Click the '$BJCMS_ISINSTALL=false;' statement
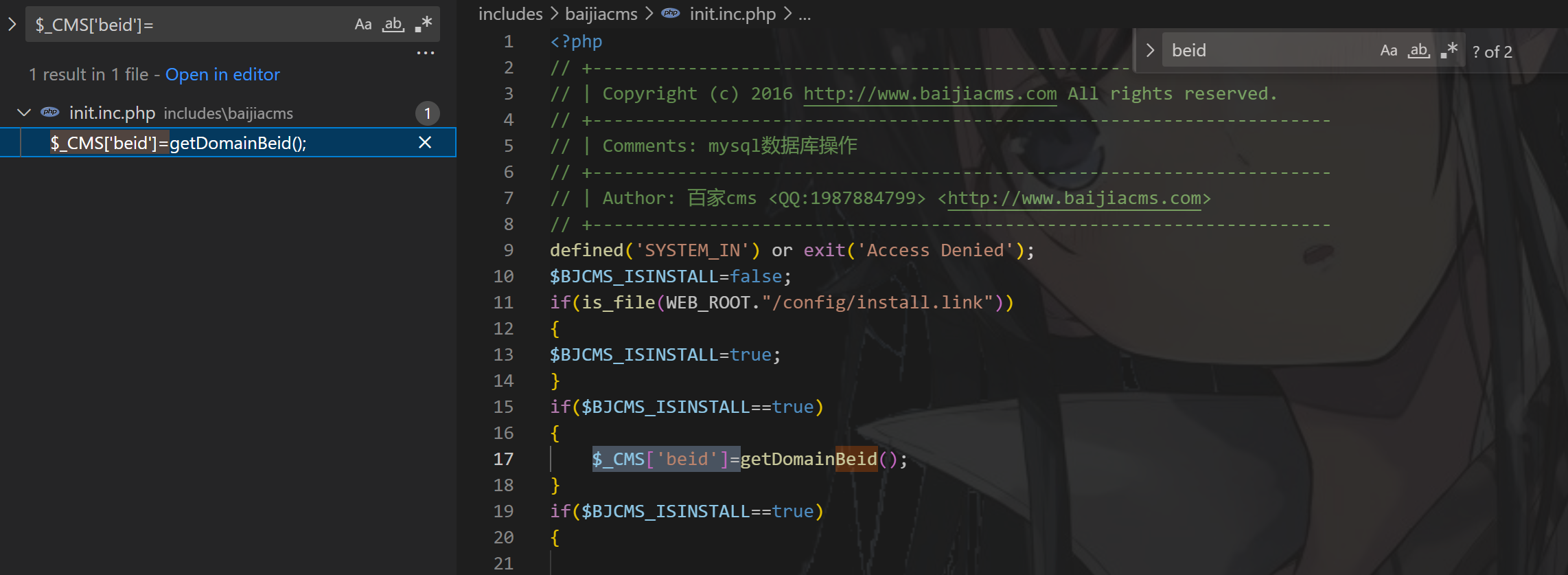 point(671,276)
